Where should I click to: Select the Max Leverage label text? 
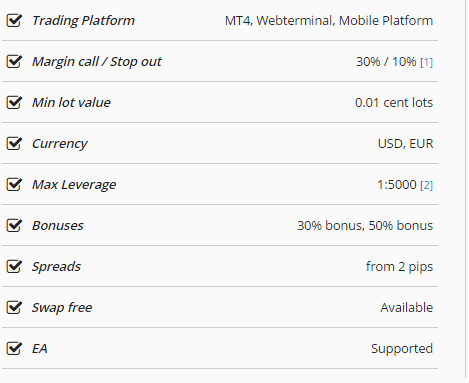[x=74, y=185]
